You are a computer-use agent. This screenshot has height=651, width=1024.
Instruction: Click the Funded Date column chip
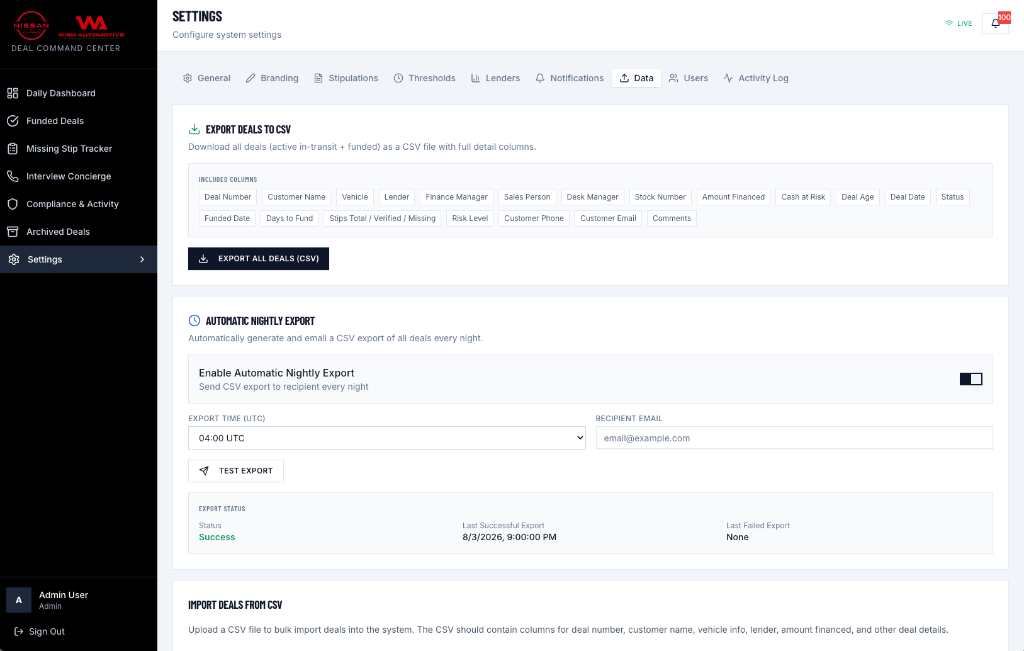tap(227, 219)
